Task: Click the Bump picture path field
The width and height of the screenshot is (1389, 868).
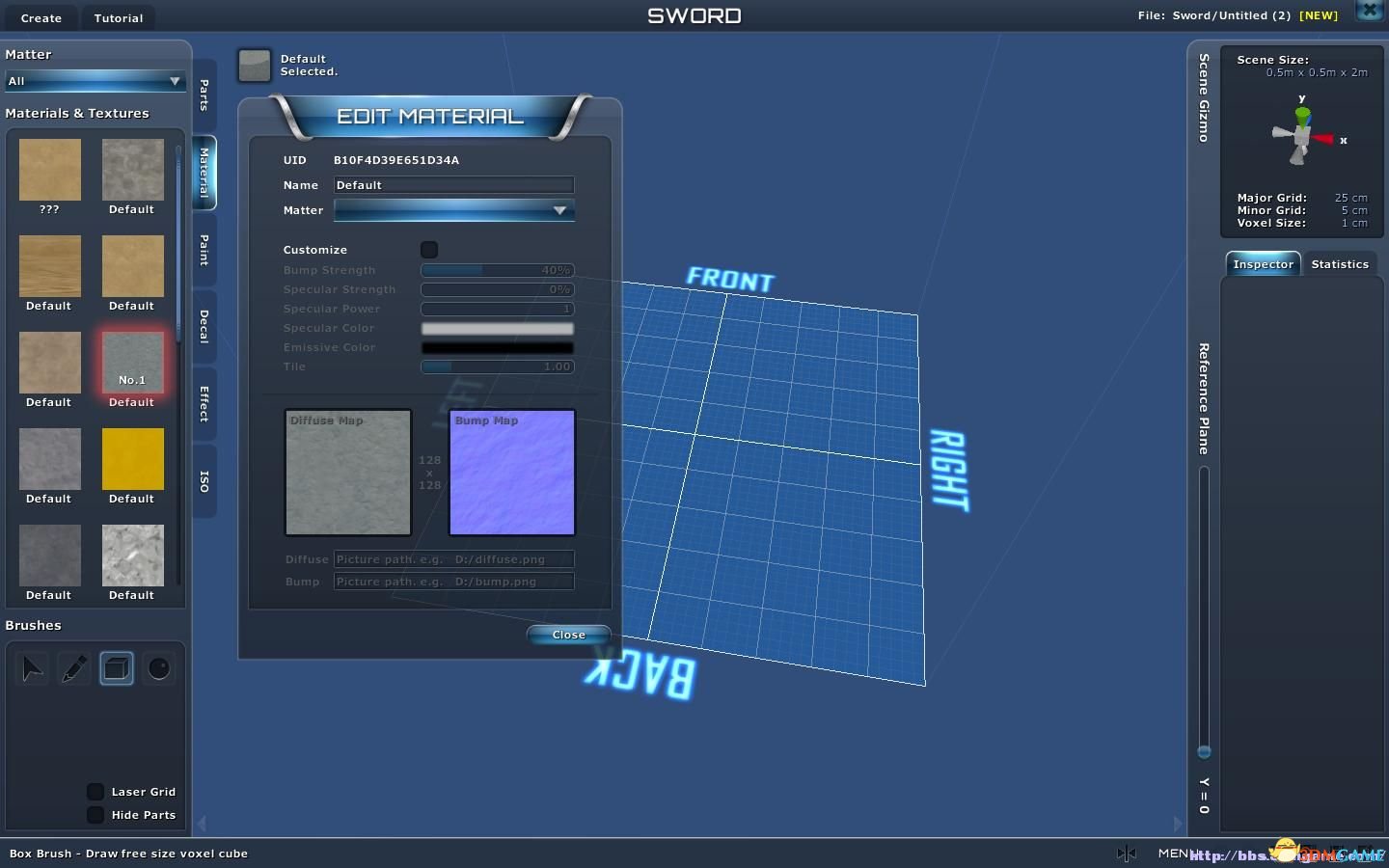Action: 454,582
